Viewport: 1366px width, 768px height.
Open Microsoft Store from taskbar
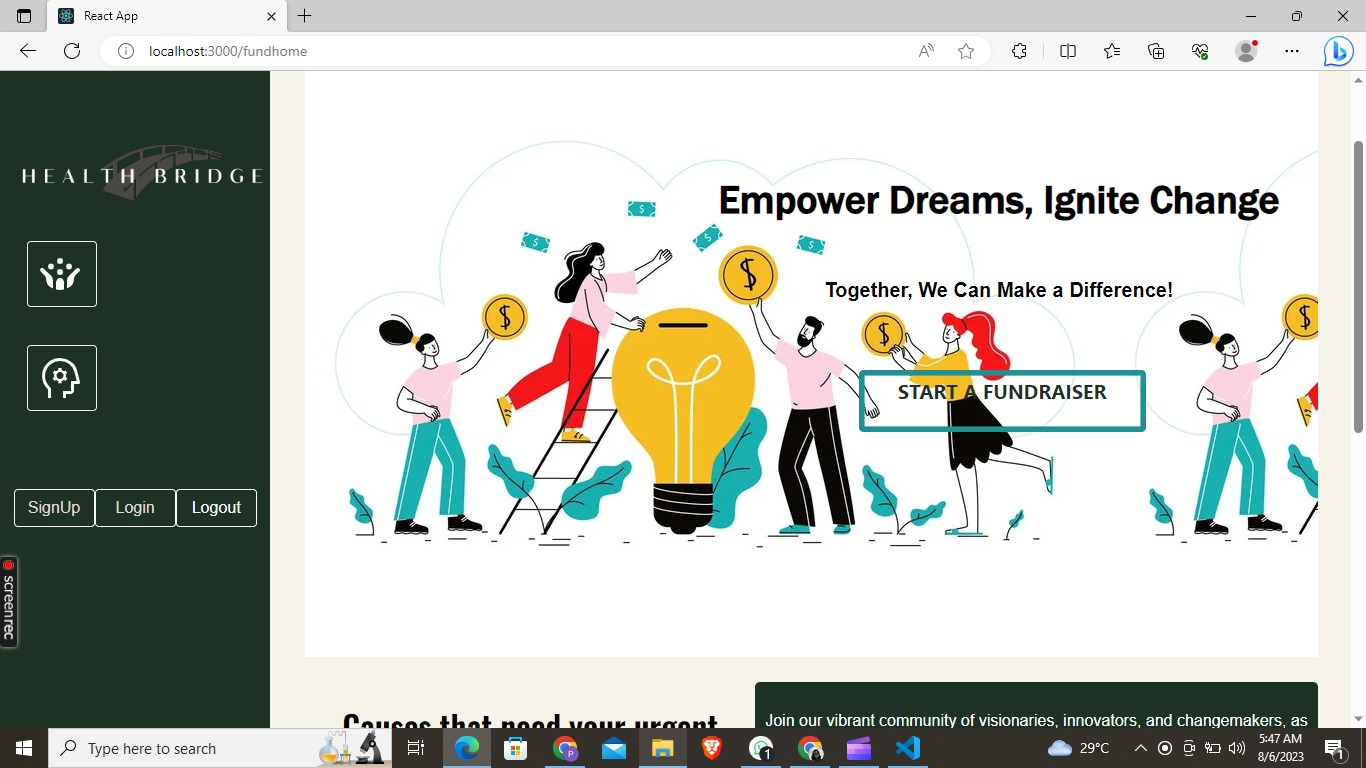516,748
